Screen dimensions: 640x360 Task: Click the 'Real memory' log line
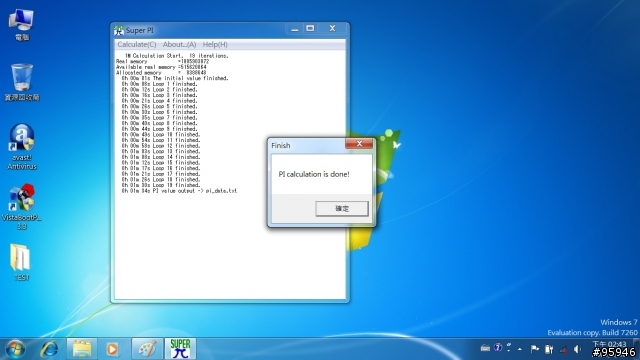pos(162,61)
